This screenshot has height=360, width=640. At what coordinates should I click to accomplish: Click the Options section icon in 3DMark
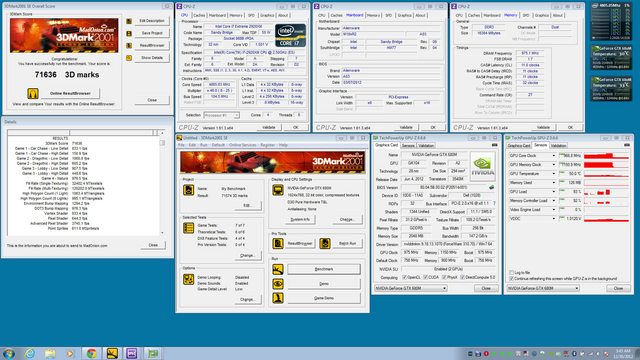[x=188, y=280]
